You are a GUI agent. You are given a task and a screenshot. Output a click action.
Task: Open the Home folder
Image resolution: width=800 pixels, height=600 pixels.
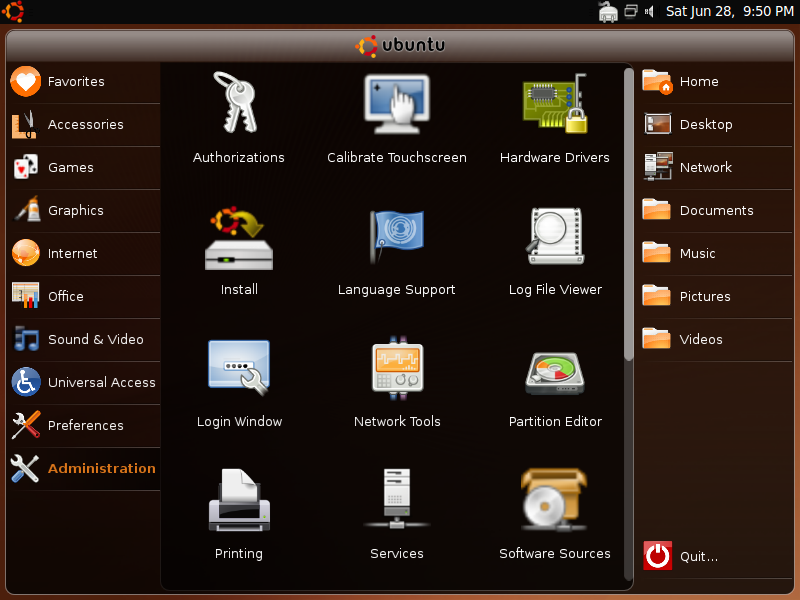(698, 82)
